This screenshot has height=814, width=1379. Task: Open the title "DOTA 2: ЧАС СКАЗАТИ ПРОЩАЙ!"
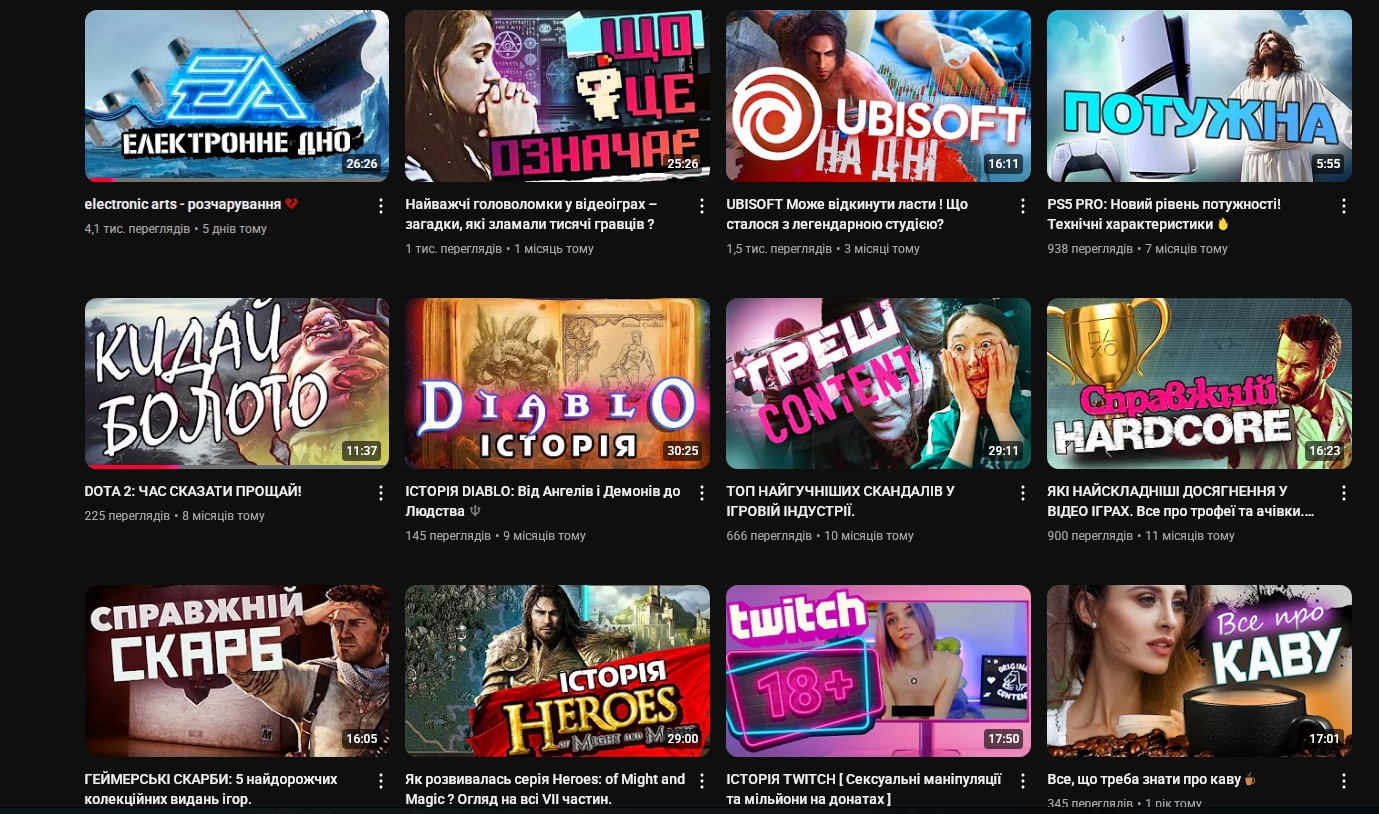tap(193, 491)
